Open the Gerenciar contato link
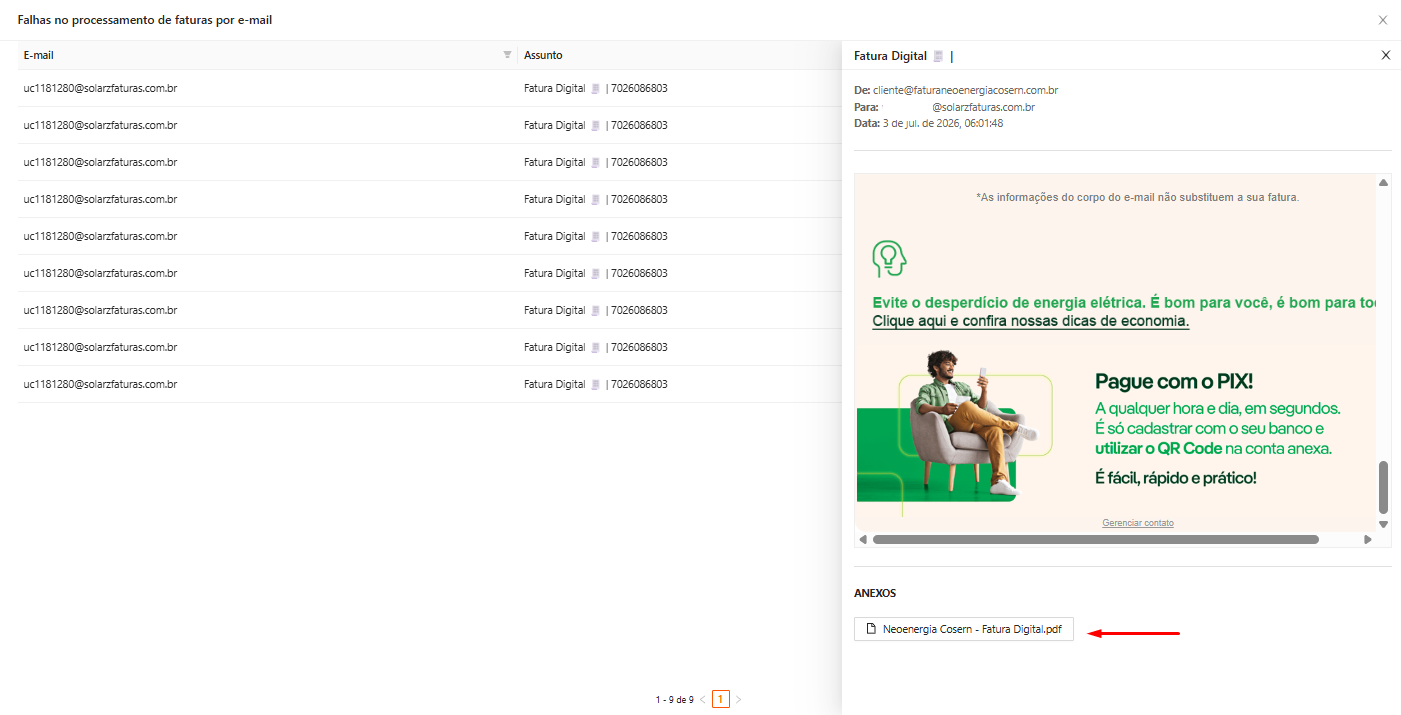Screen dimensions: 1401x715 click(1138, 523)
